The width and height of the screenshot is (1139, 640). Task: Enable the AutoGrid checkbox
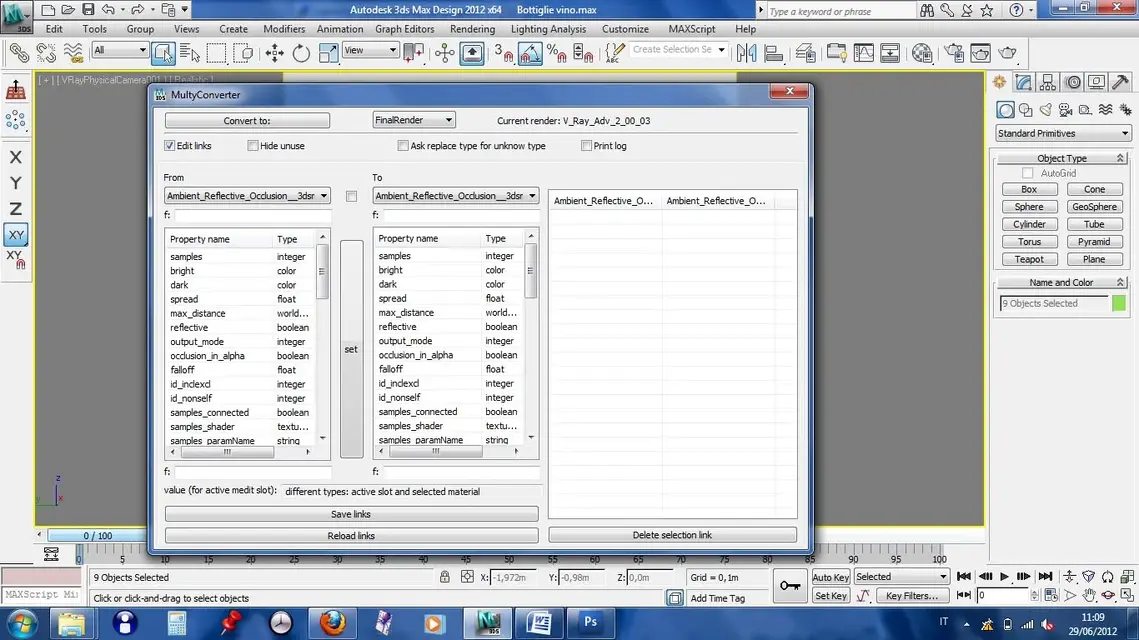[x=1027, y=173]
